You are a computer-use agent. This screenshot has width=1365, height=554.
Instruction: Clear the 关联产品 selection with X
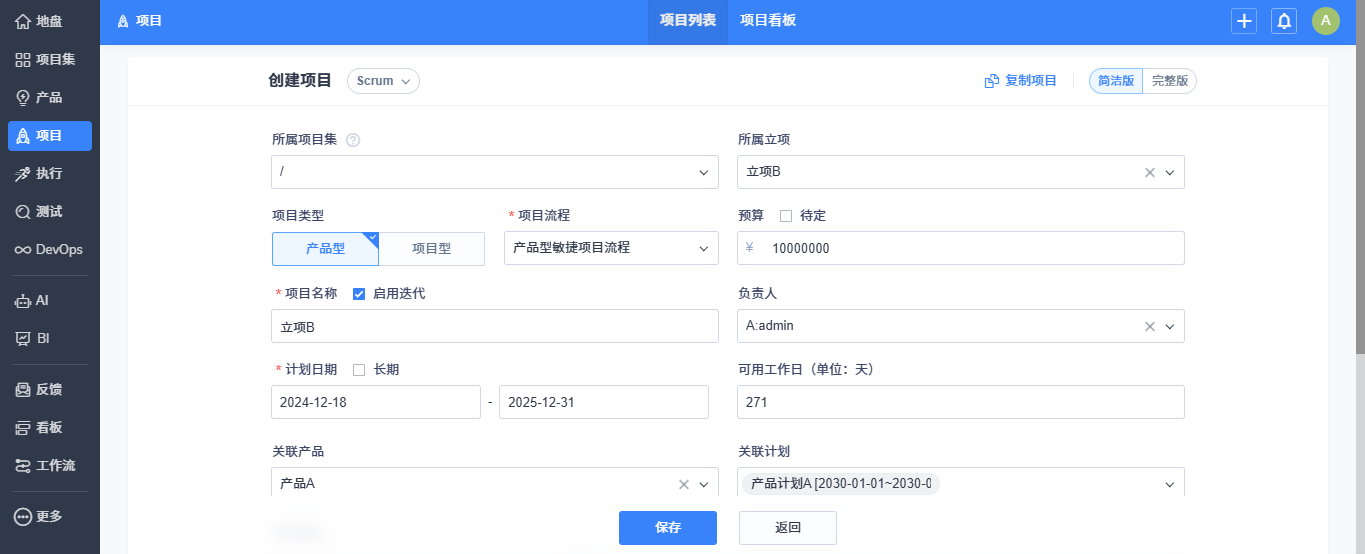684,484
